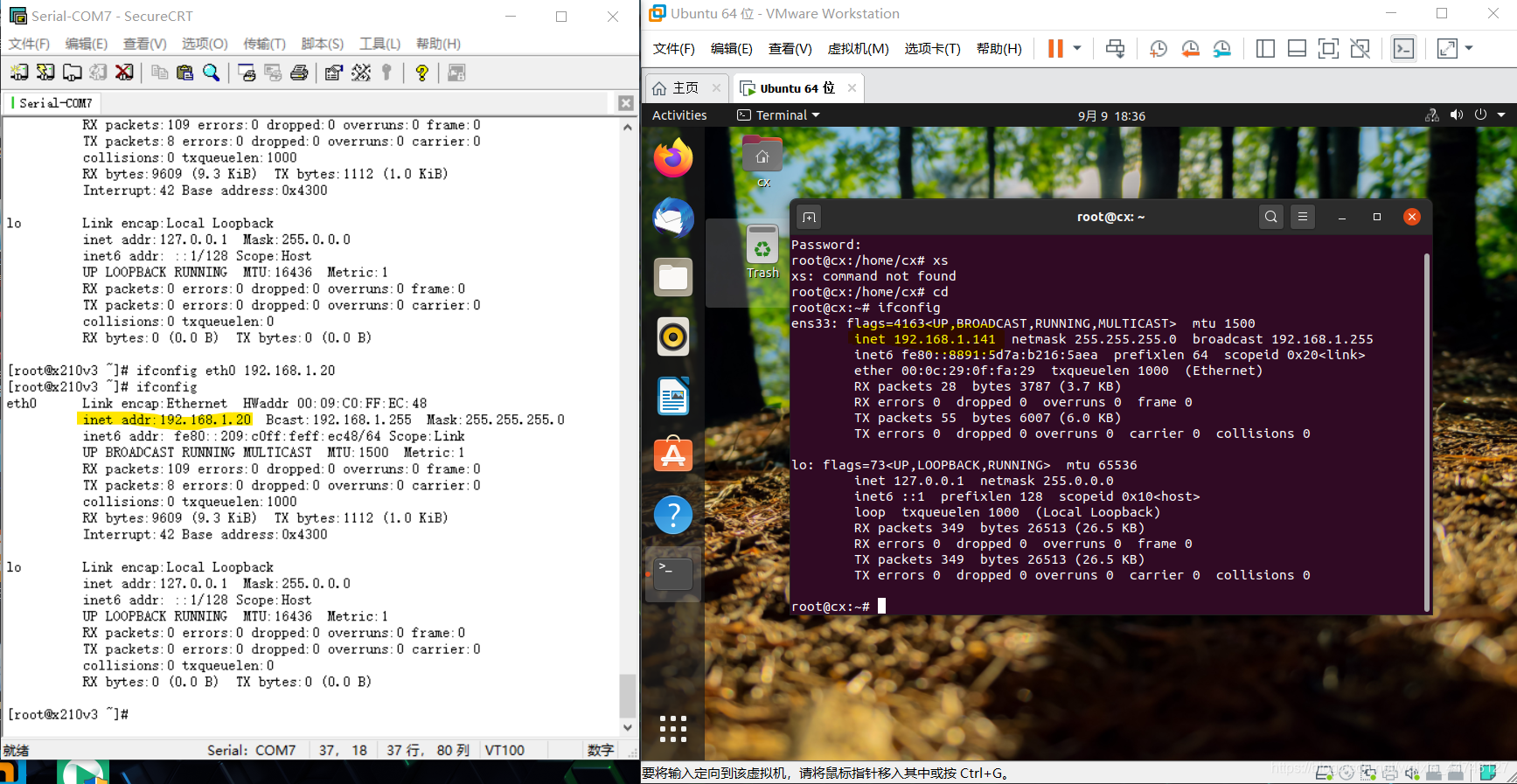Open 虚拟机(M) menu in VMware

coord(858,49)
